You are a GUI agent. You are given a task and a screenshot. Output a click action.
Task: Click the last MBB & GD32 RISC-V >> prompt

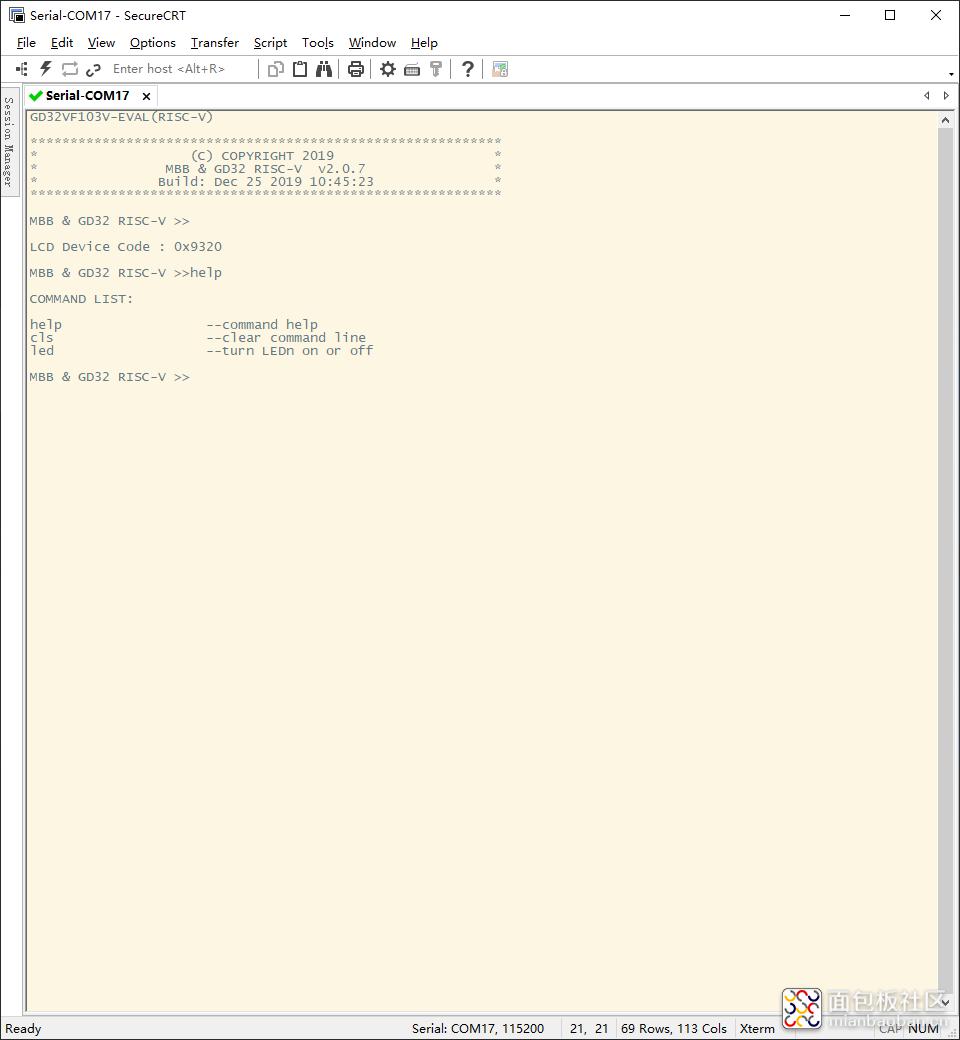[x=109, y=377]
